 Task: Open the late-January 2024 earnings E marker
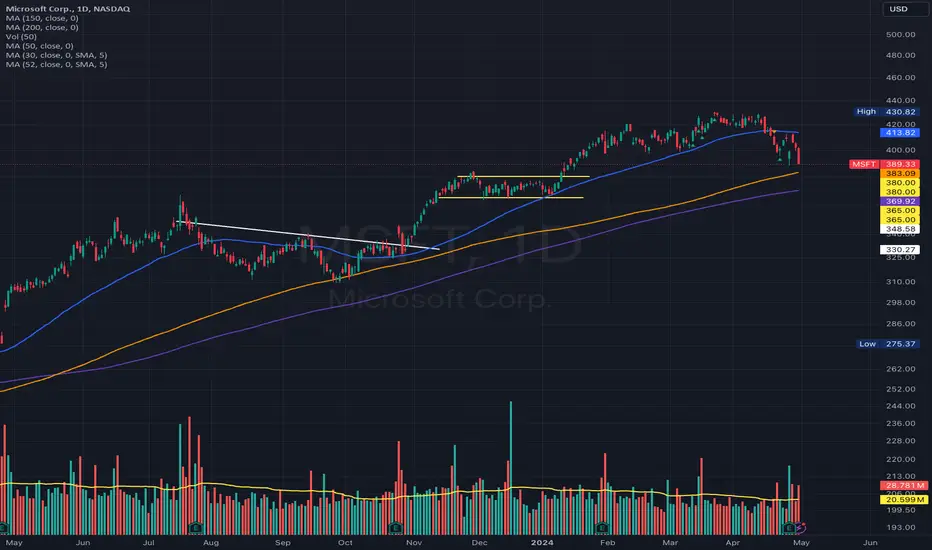602,528
